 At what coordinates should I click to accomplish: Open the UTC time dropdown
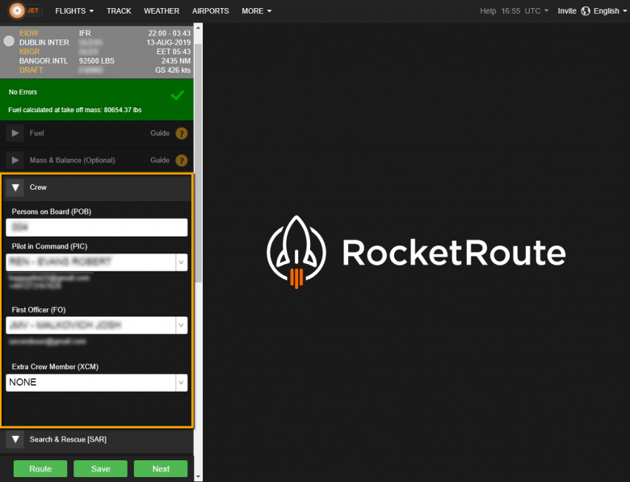point(525,11)
